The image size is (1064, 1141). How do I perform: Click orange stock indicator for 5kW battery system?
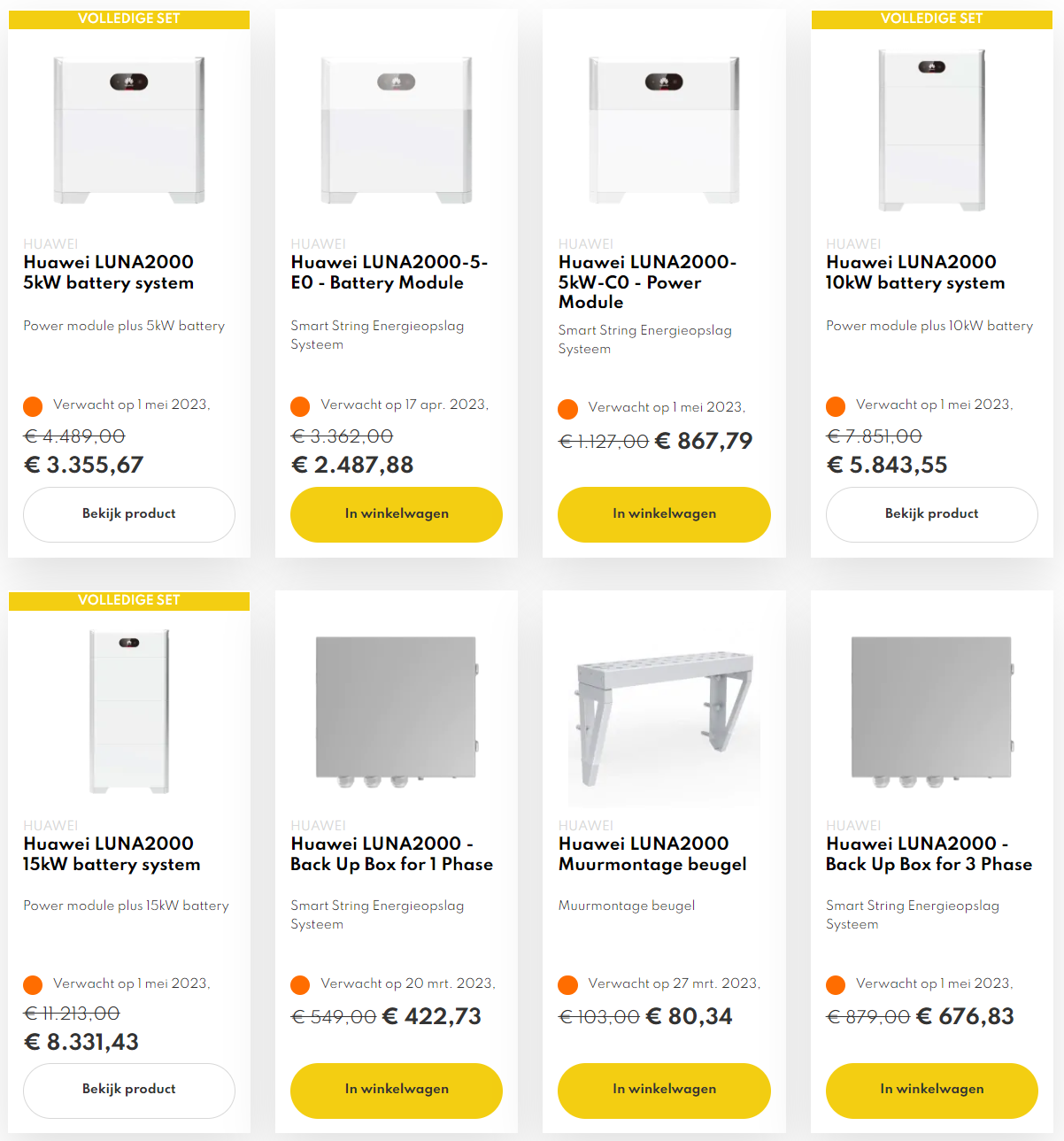point(33,406)
